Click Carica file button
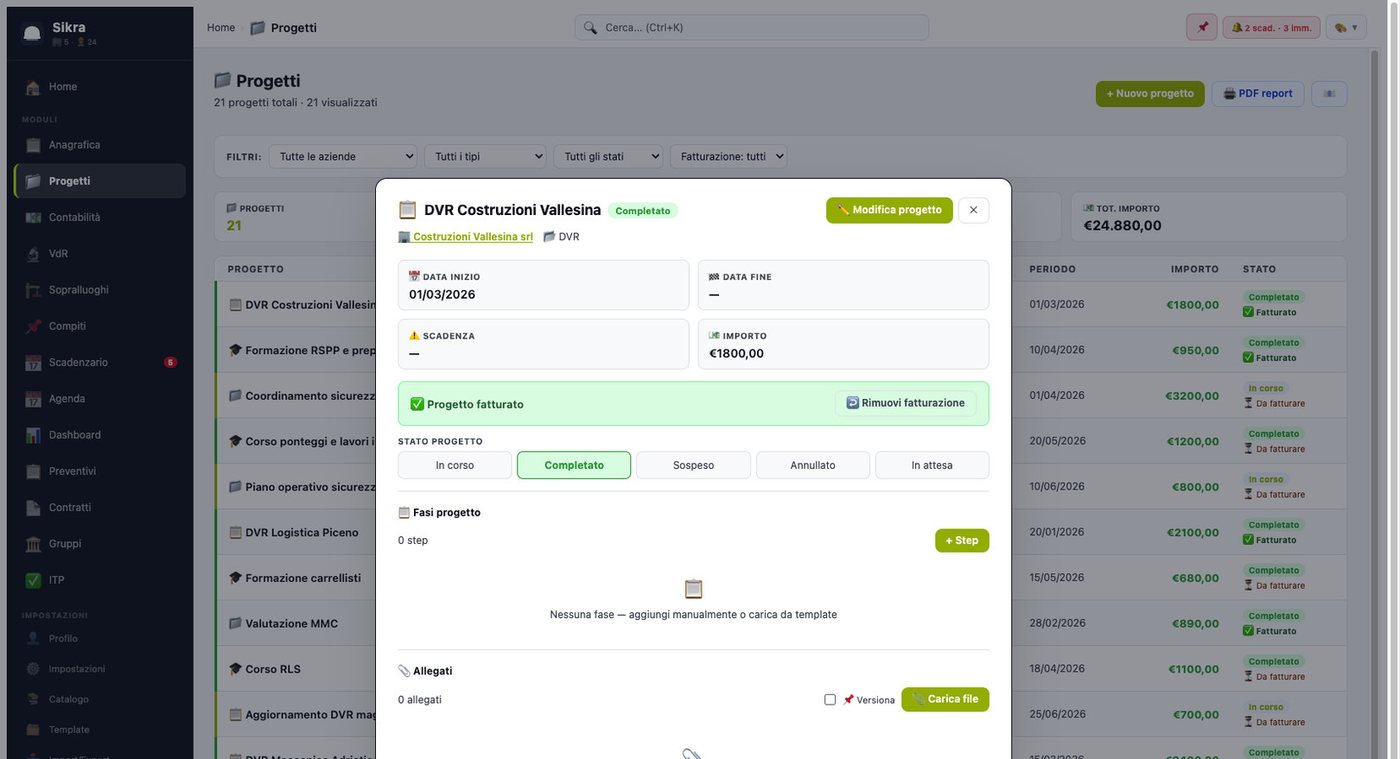Screen dimensions: 1400x759 (945, 700)
